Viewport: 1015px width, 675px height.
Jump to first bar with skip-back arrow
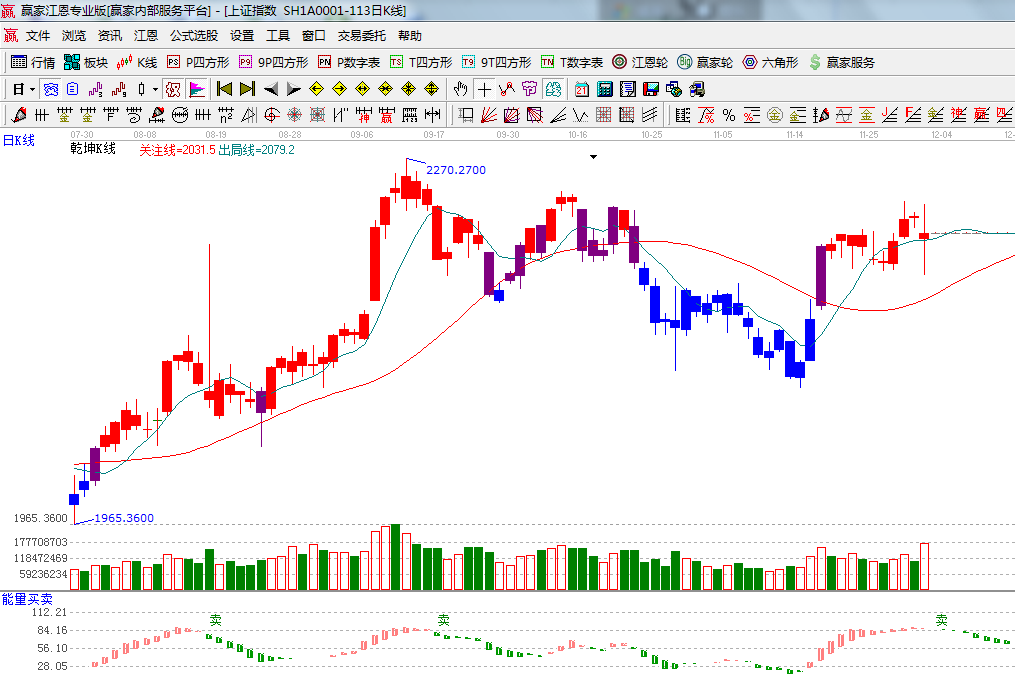[224, 89]
